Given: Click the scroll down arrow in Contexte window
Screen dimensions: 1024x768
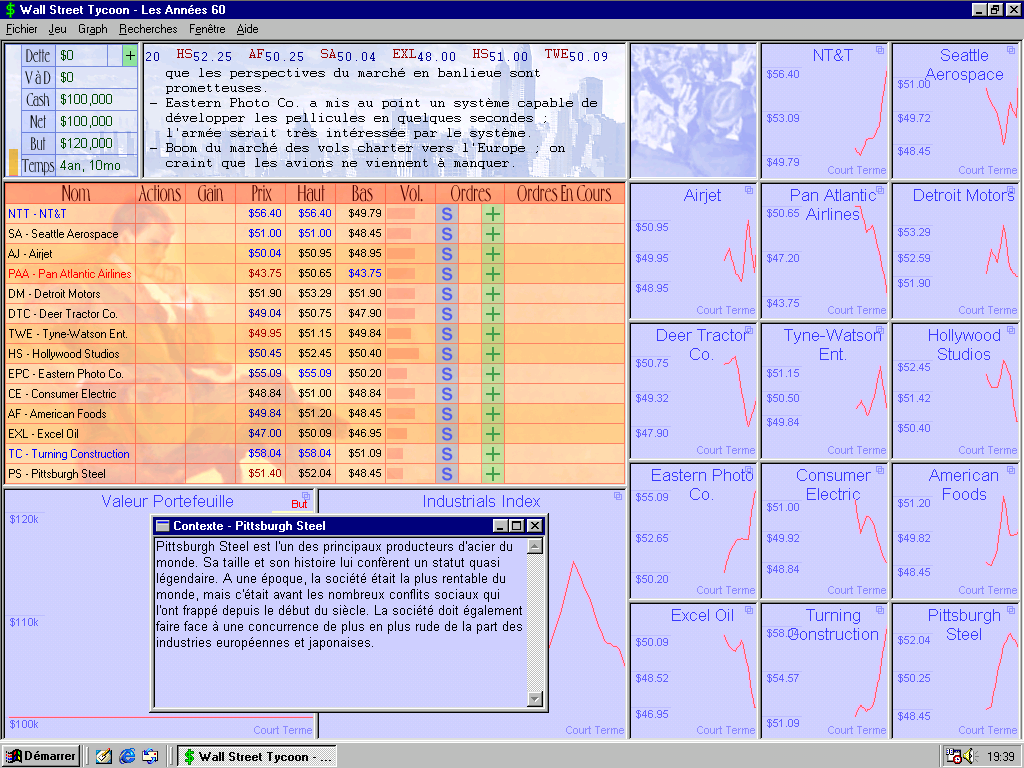Looking at the screenshot, I should coord(535,699).
